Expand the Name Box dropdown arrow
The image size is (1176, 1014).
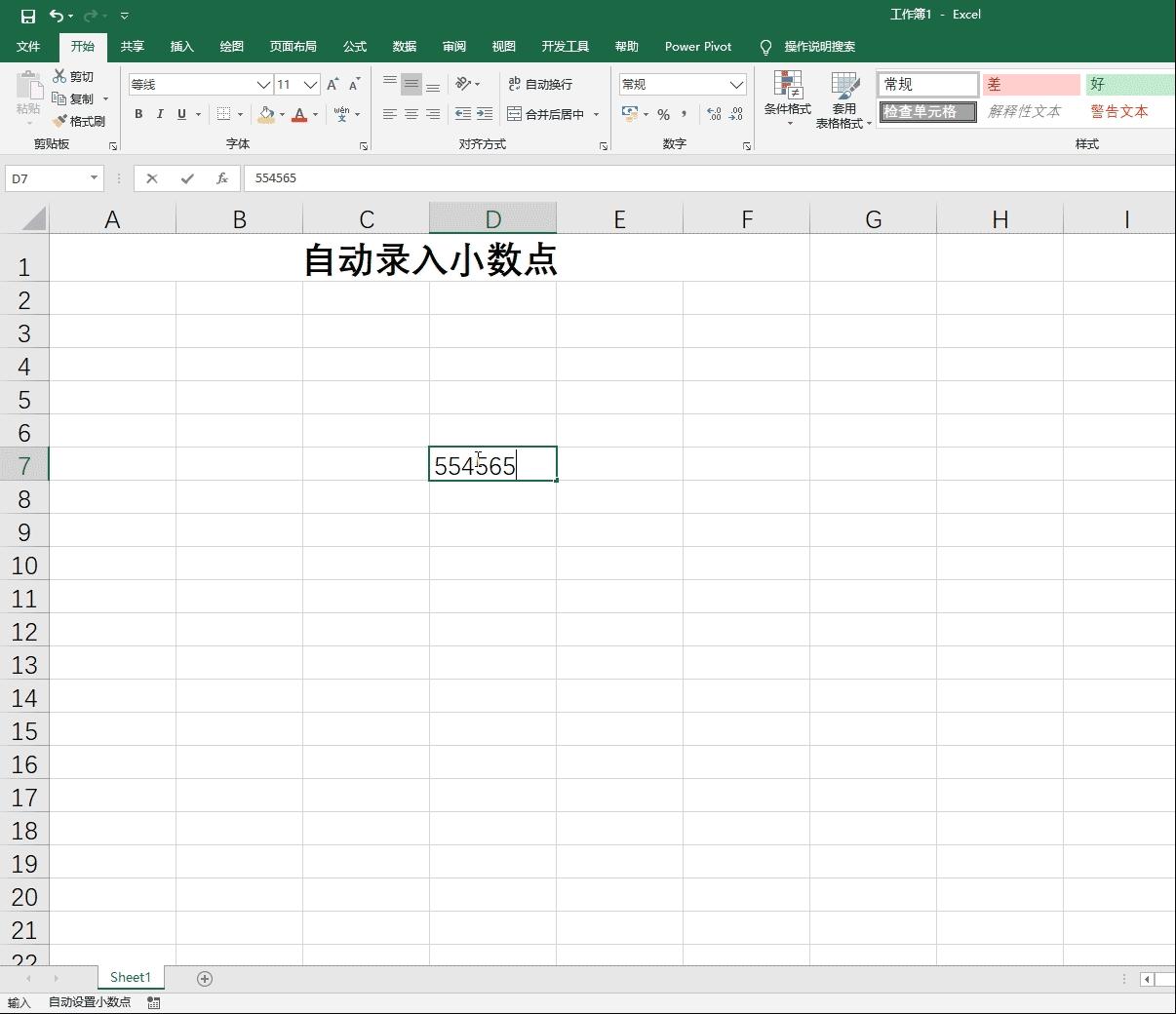tap(95, 178)
